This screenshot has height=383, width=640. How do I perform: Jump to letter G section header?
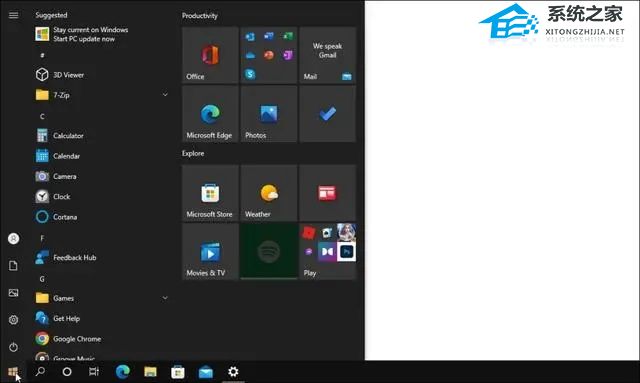point(42,279)
